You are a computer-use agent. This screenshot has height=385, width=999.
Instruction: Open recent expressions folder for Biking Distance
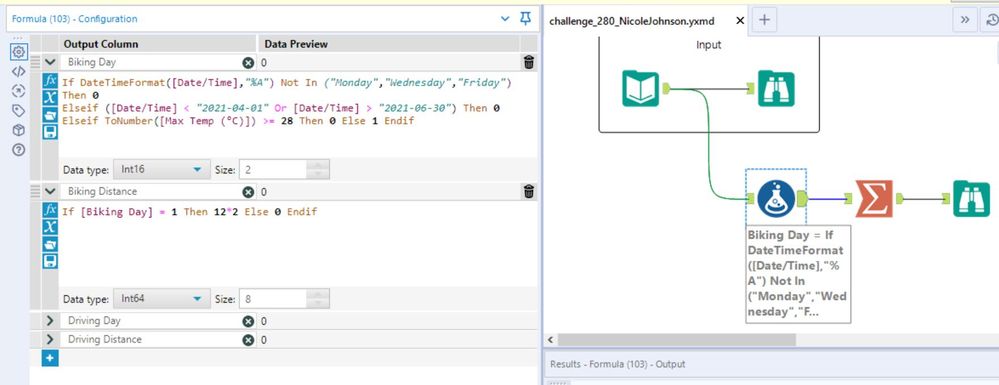coord(50,243)
